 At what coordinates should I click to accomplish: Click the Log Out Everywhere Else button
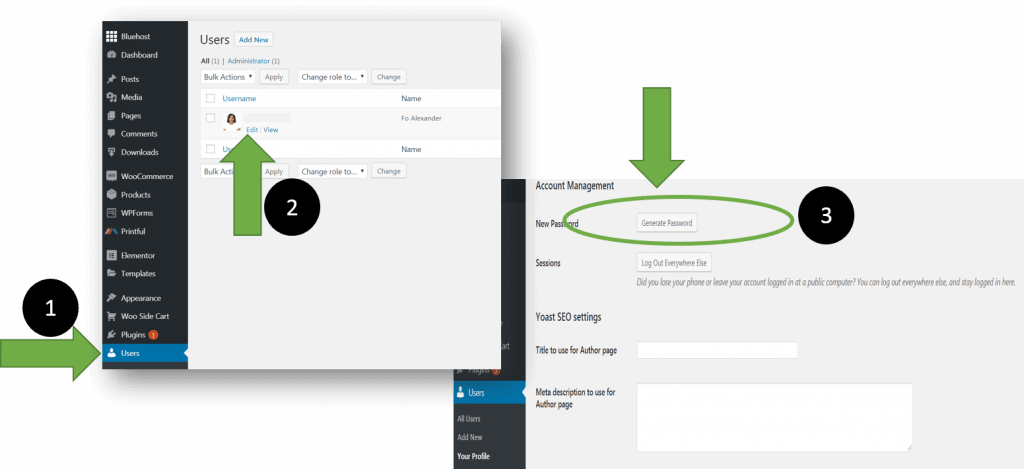[x=674, y=263]
